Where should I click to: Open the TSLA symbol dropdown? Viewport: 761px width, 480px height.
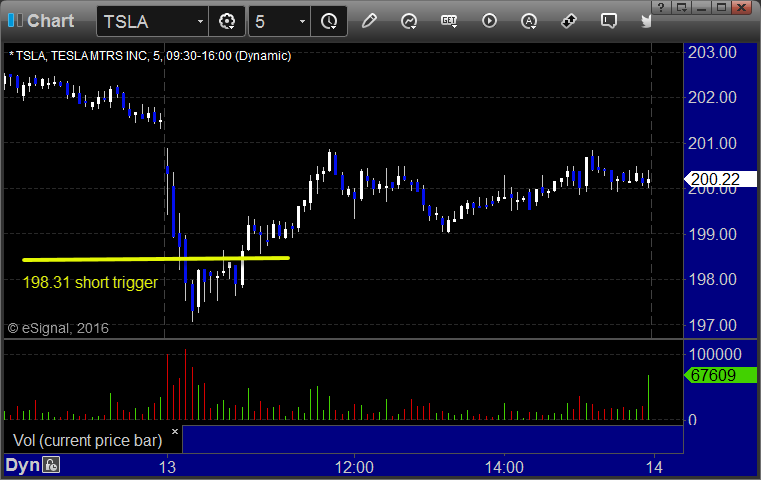(200, 22)
